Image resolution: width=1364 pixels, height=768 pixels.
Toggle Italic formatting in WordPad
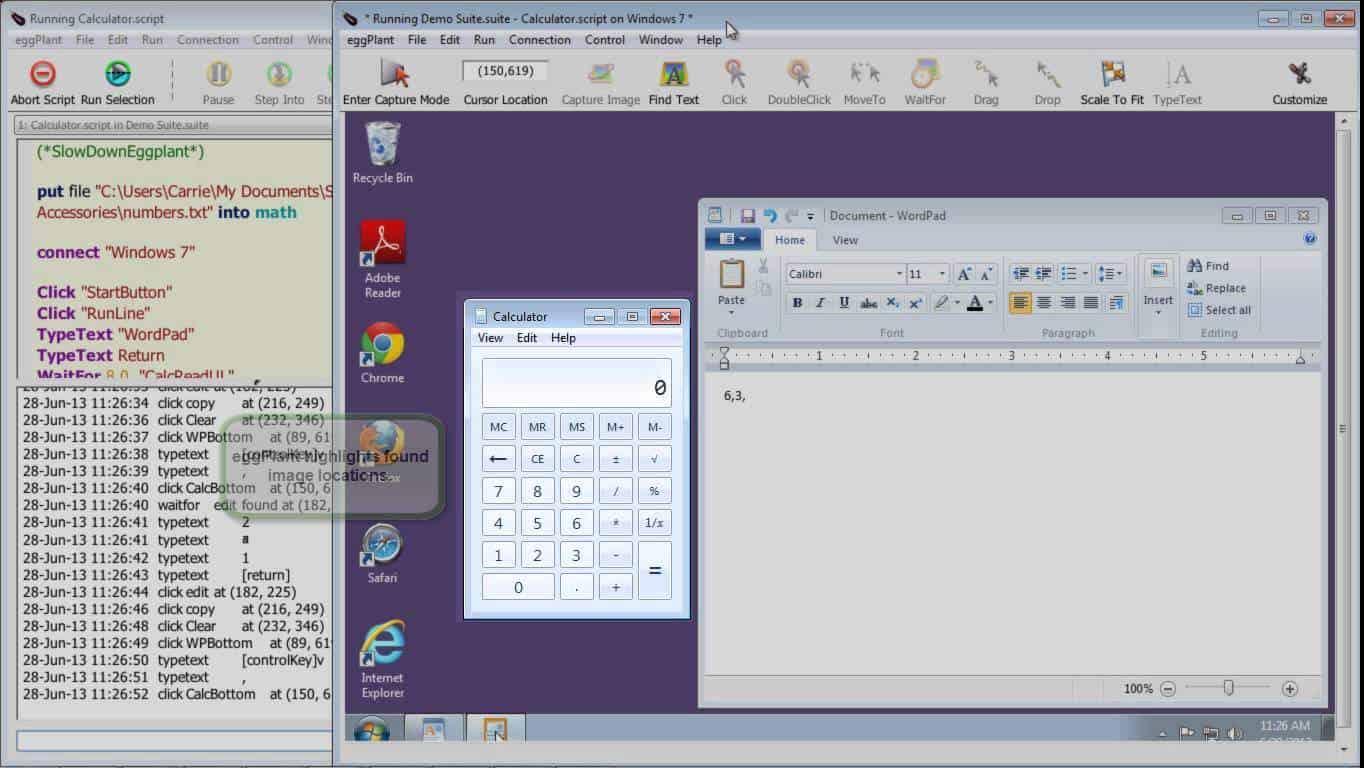[x=821, y=303]
